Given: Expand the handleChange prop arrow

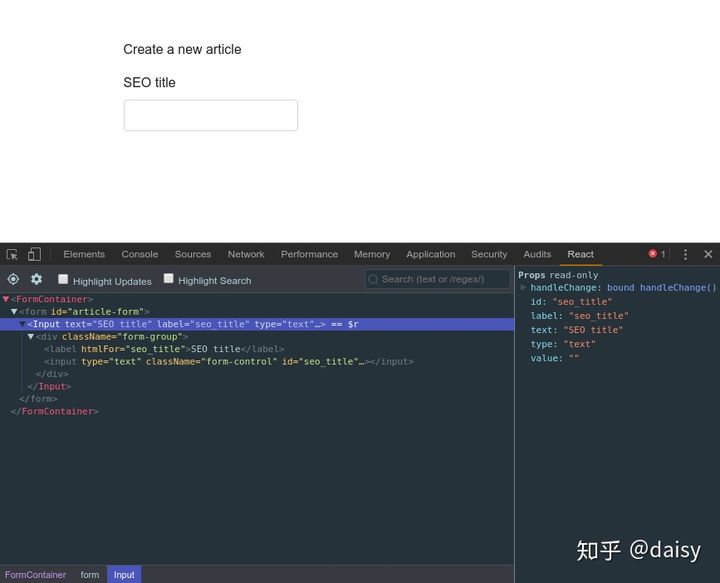Looking at the screenshot, I should coord(523,287).
